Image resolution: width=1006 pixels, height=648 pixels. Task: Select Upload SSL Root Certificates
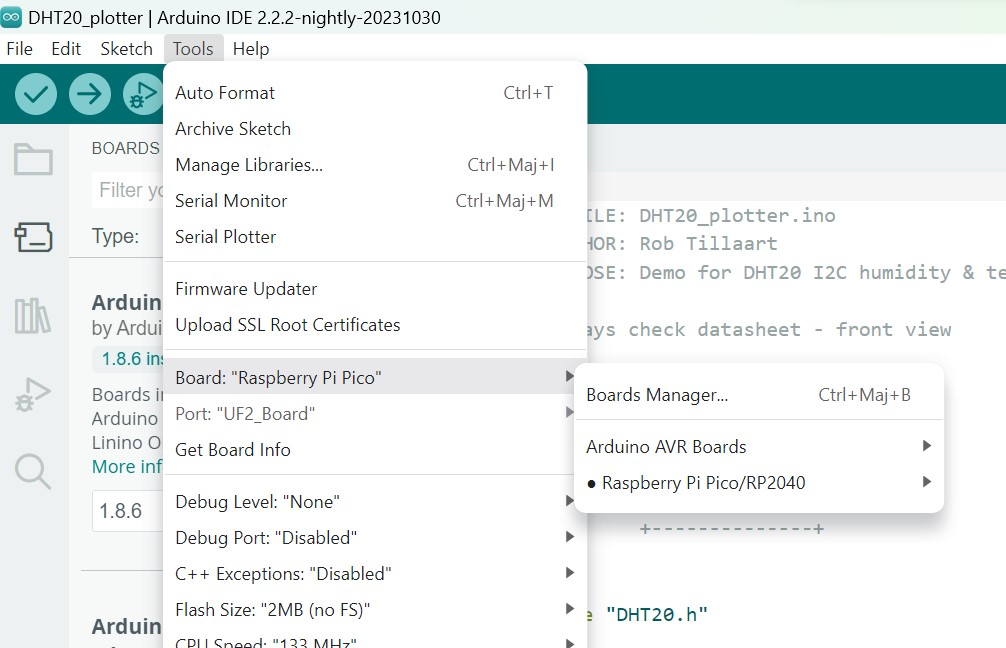[x=375, y=325]
